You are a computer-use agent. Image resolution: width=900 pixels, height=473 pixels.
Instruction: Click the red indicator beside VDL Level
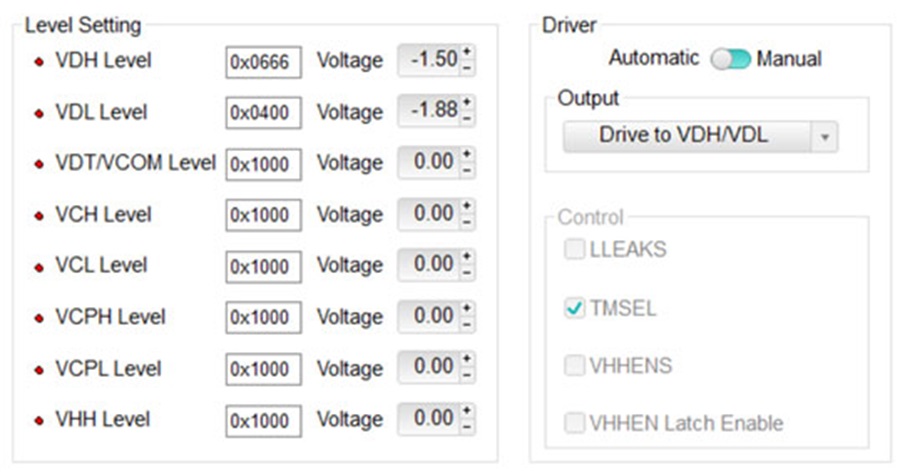pos(39,113)
